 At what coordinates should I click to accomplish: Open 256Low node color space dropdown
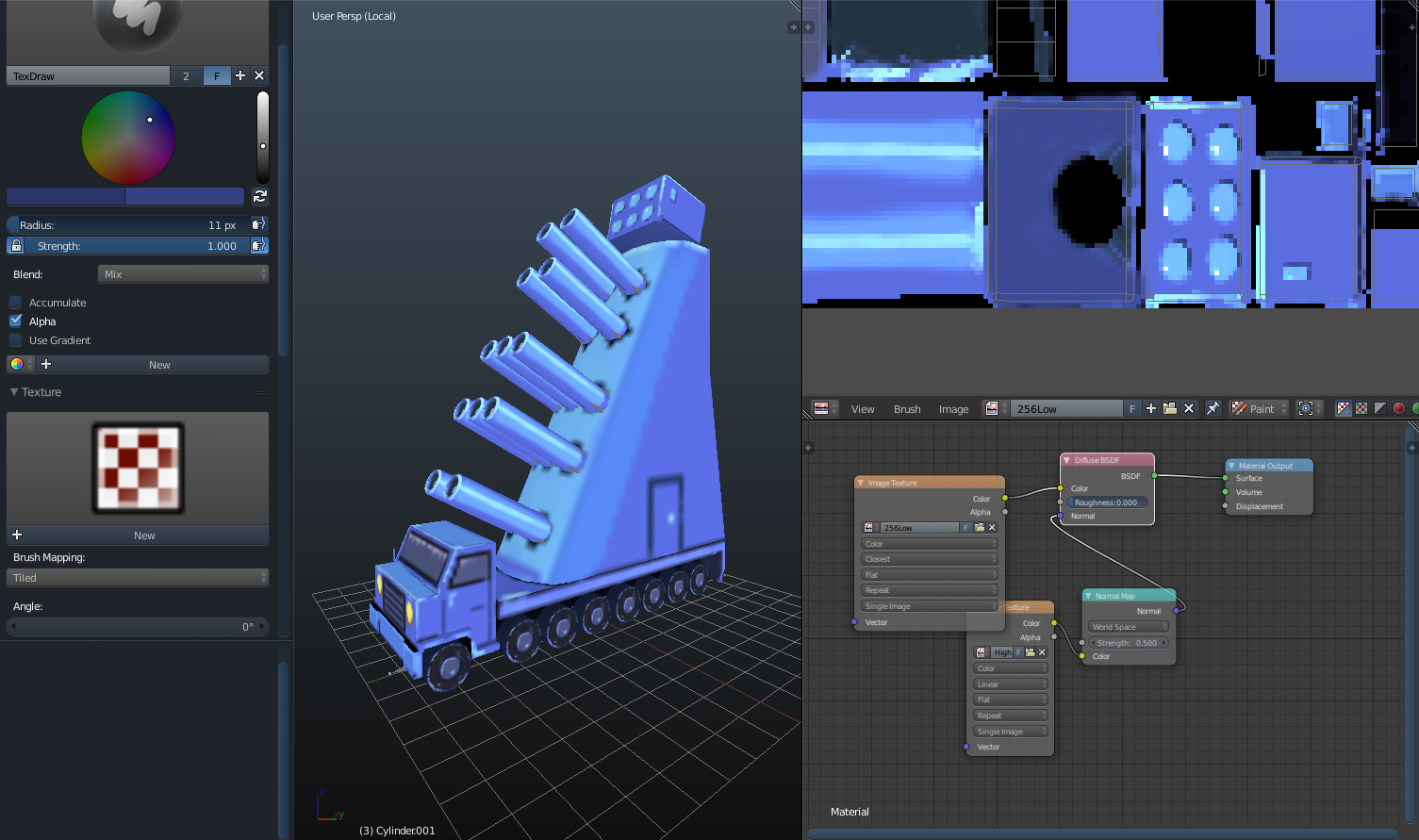coord(929,544)
